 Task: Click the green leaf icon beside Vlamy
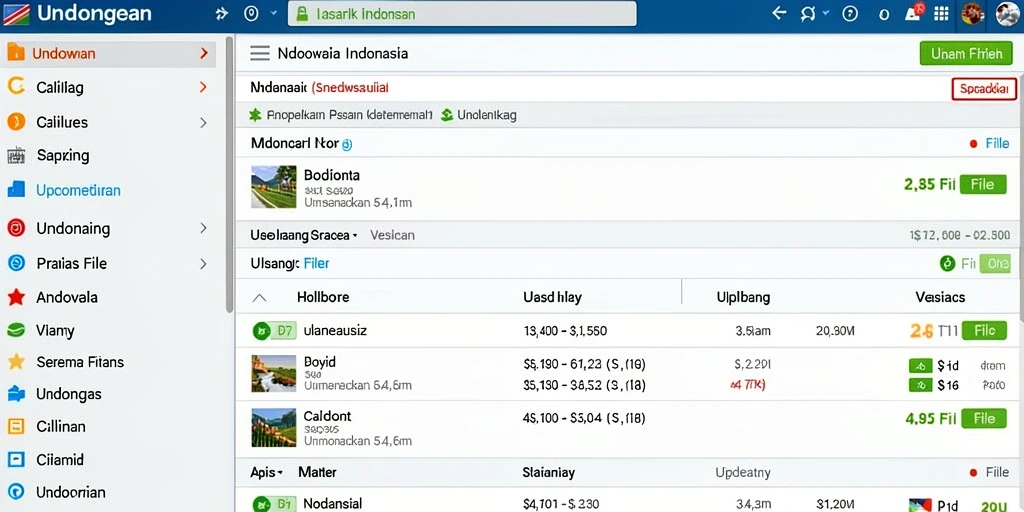16,330
